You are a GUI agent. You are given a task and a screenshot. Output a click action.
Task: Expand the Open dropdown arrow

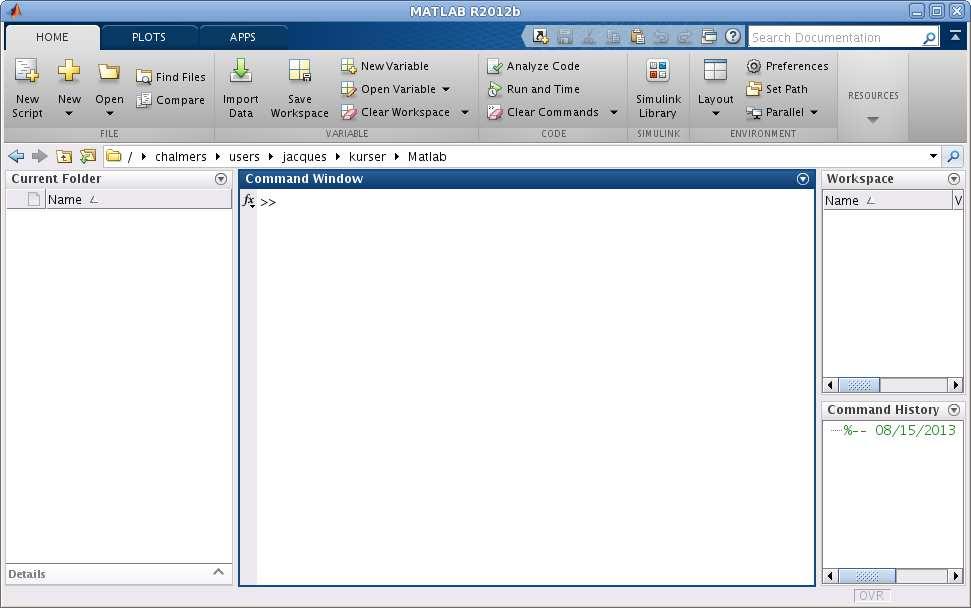point(109,113)
